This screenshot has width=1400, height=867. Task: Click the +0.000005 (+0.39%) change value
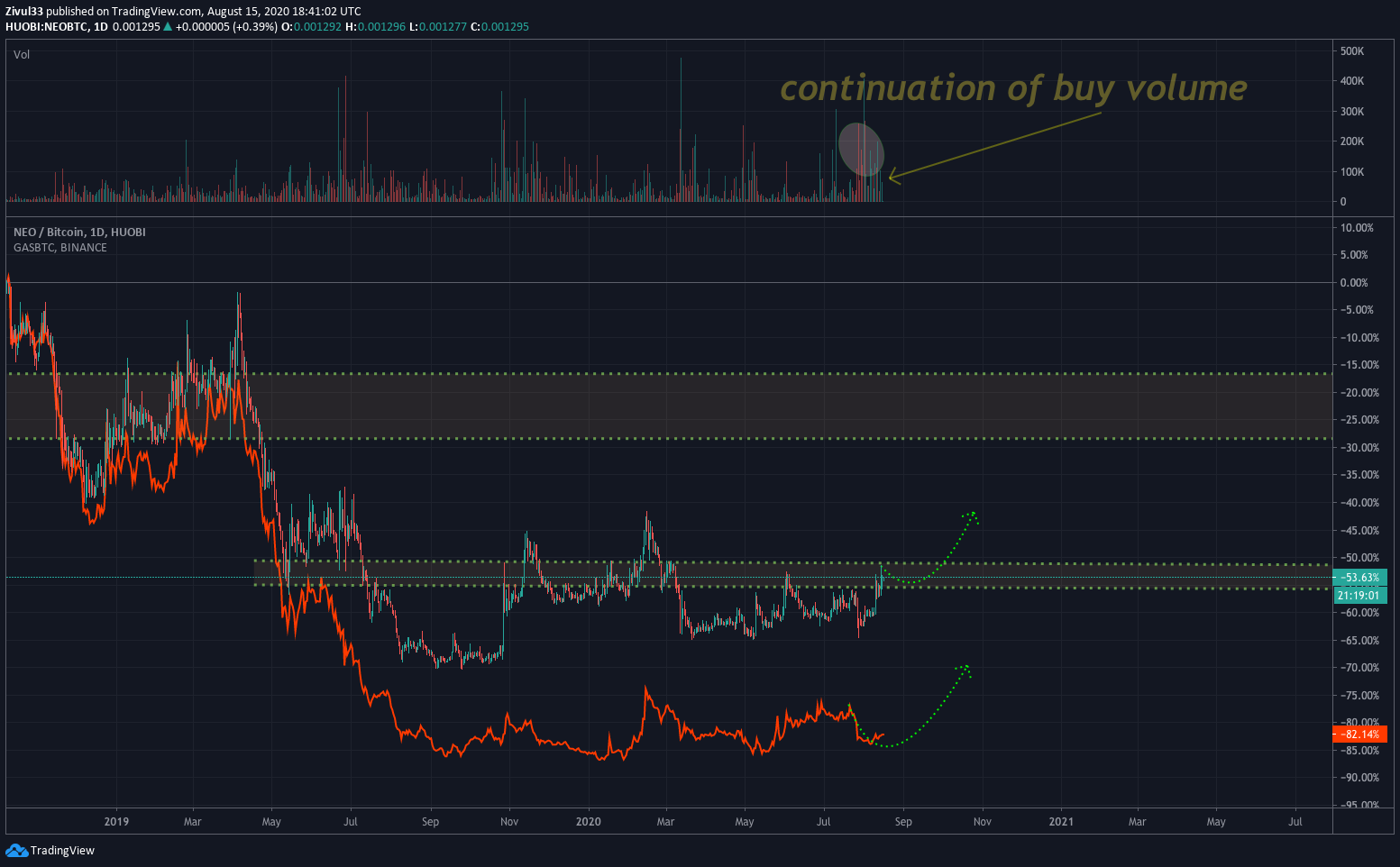click(x=226, y=27)
